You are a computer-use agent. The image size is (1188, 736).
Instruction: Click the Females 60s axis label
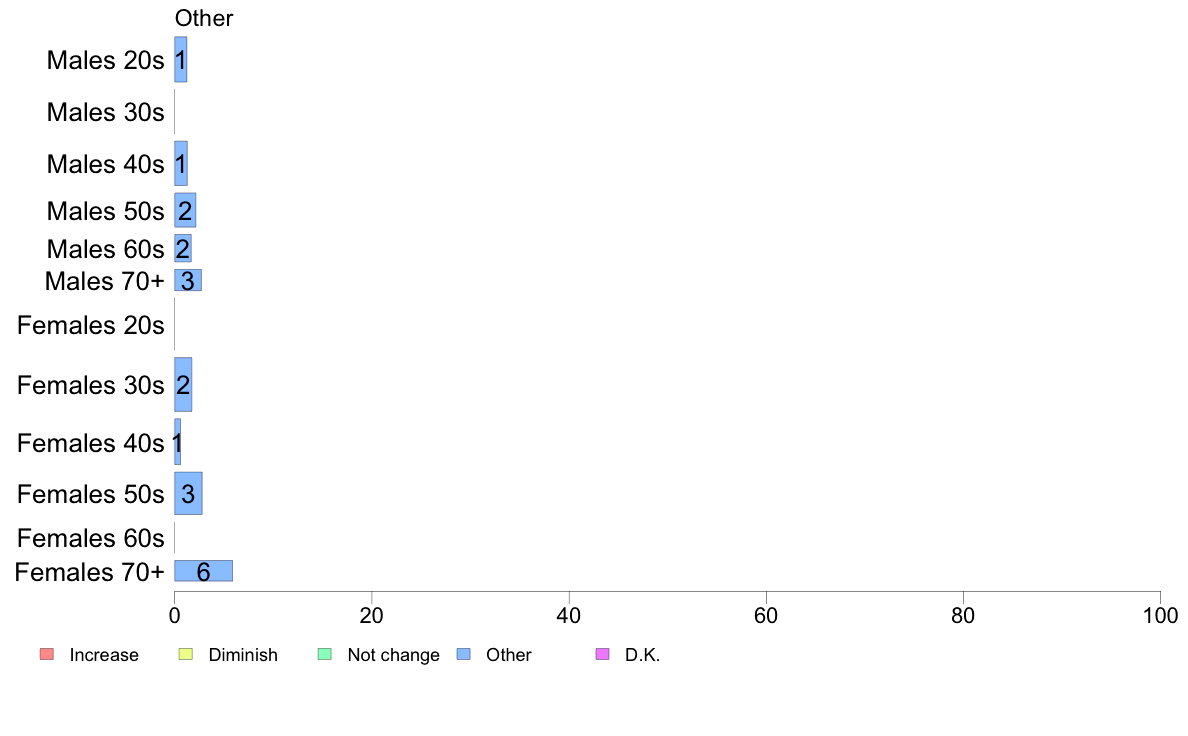click(91, 538)
